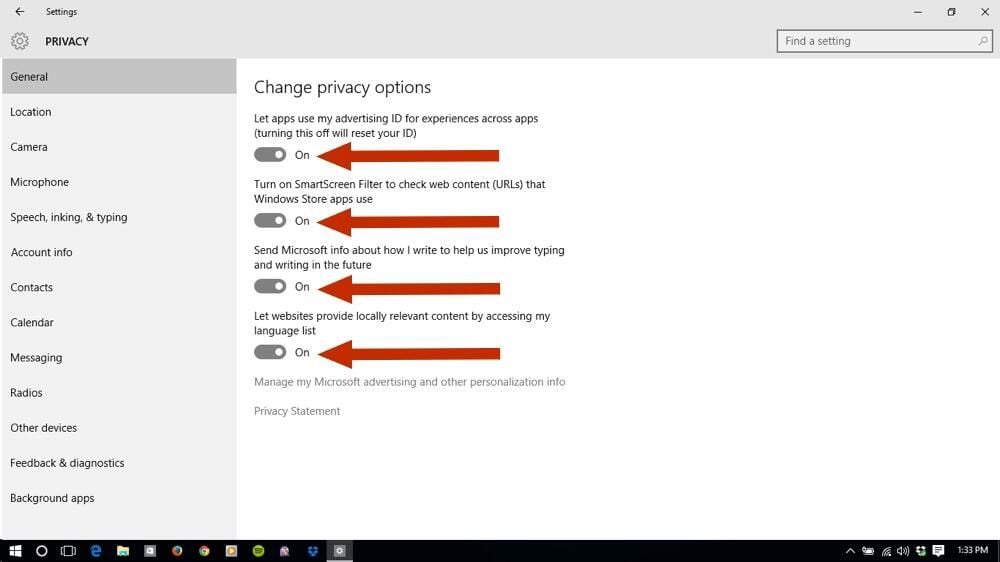Launch Firefox from the taskbar
This screenshot has height=562, width=1000.
click(177, 551)
